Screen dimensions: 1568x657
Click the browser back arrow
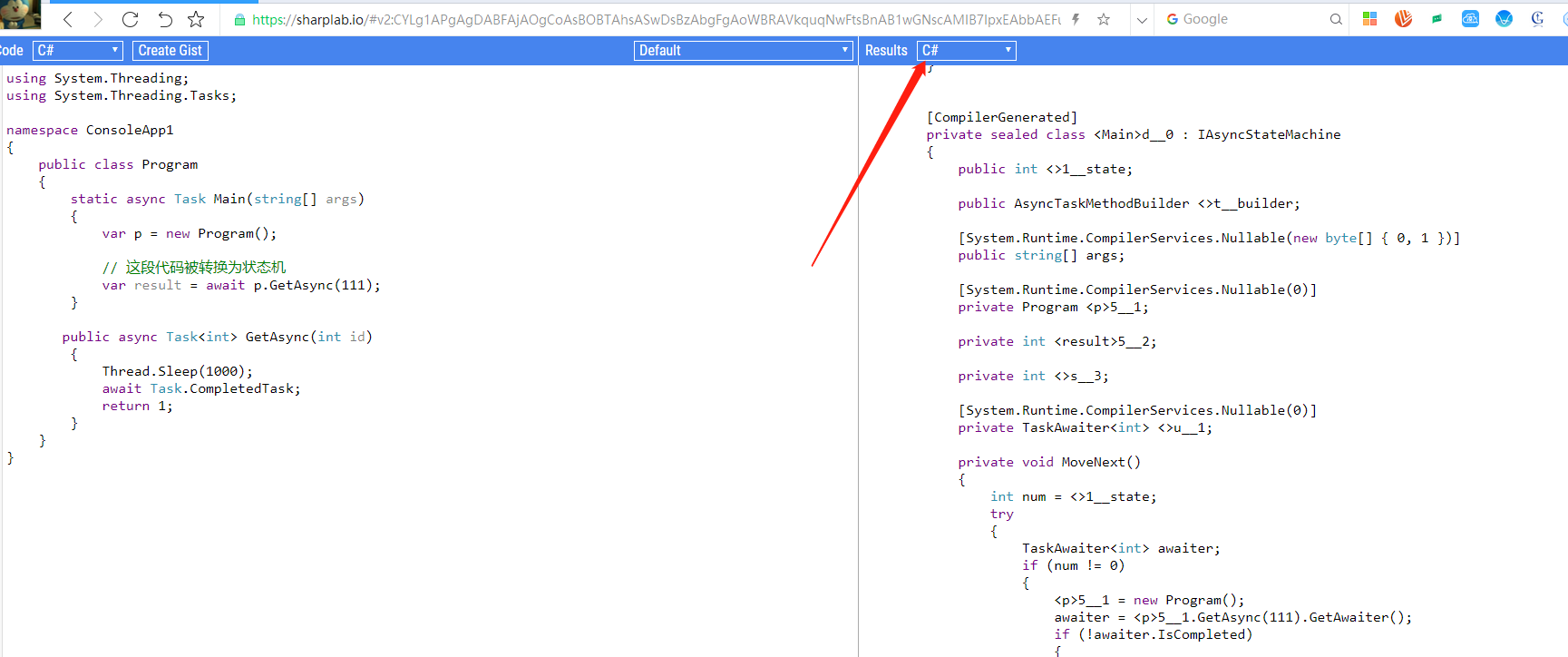(68, 19)
